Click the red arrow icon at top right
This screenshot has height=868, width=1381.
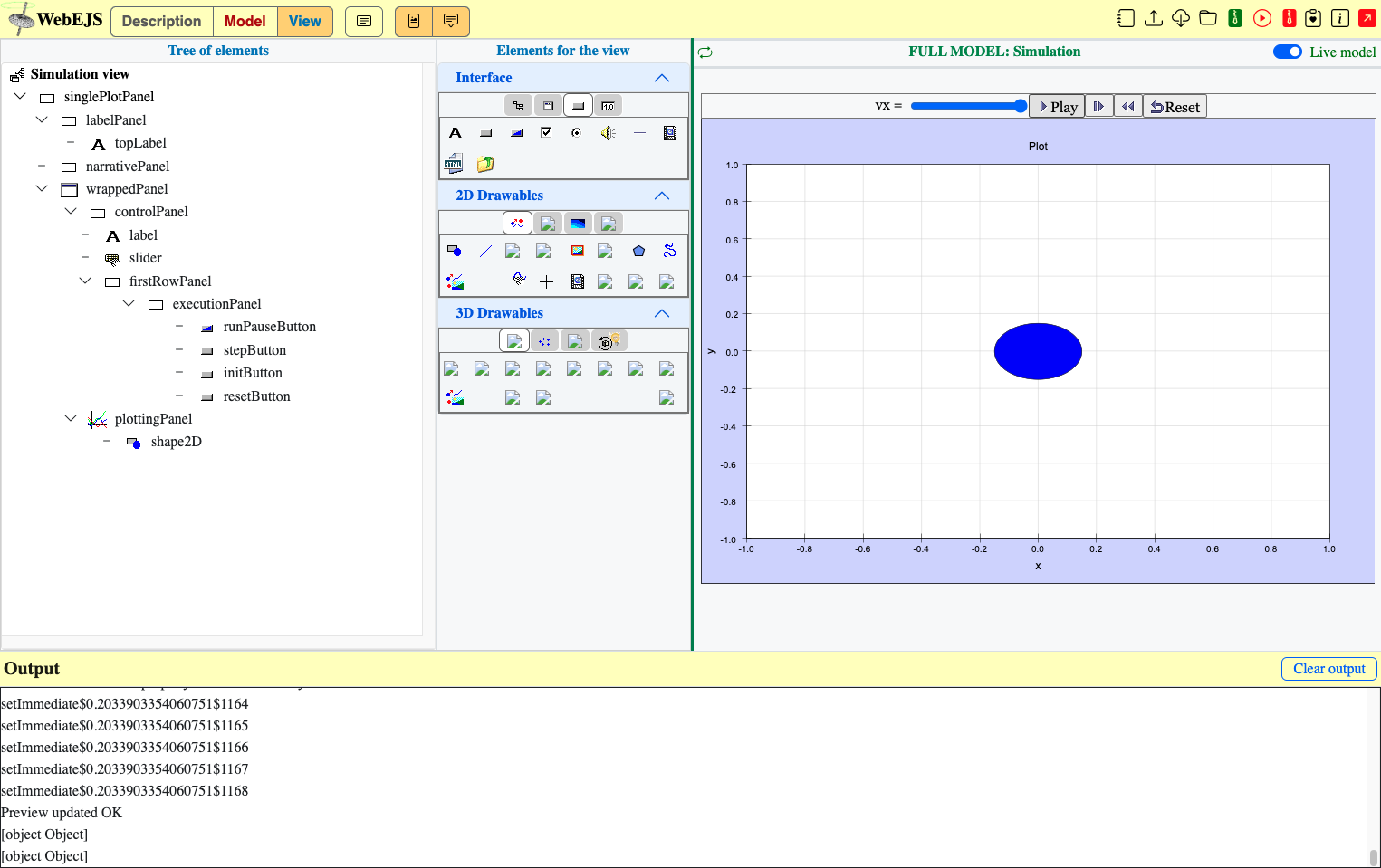[x=1367, y=18]
